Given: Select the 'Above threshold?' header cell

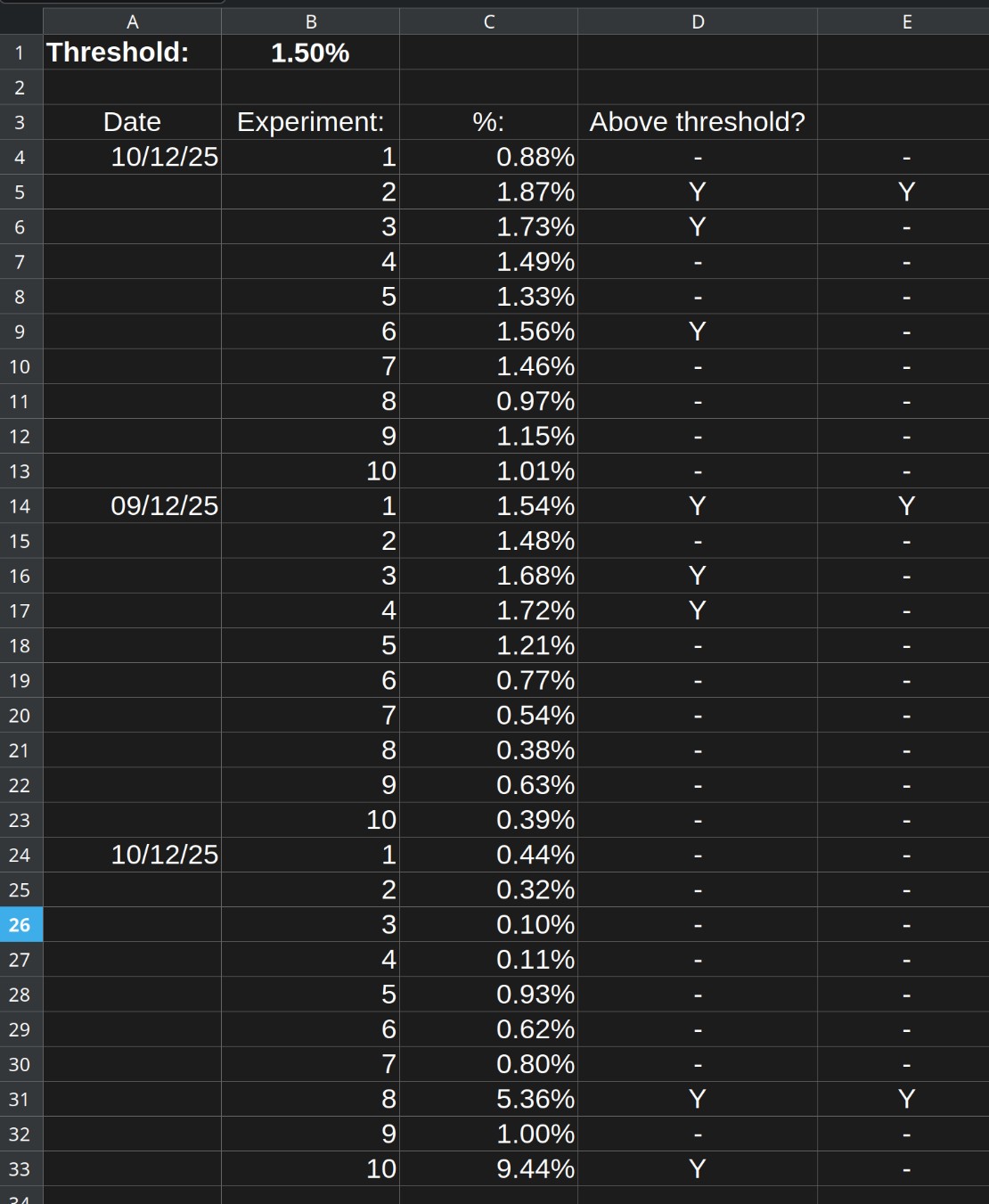Looking at the screenshot, I should point(698,122).
